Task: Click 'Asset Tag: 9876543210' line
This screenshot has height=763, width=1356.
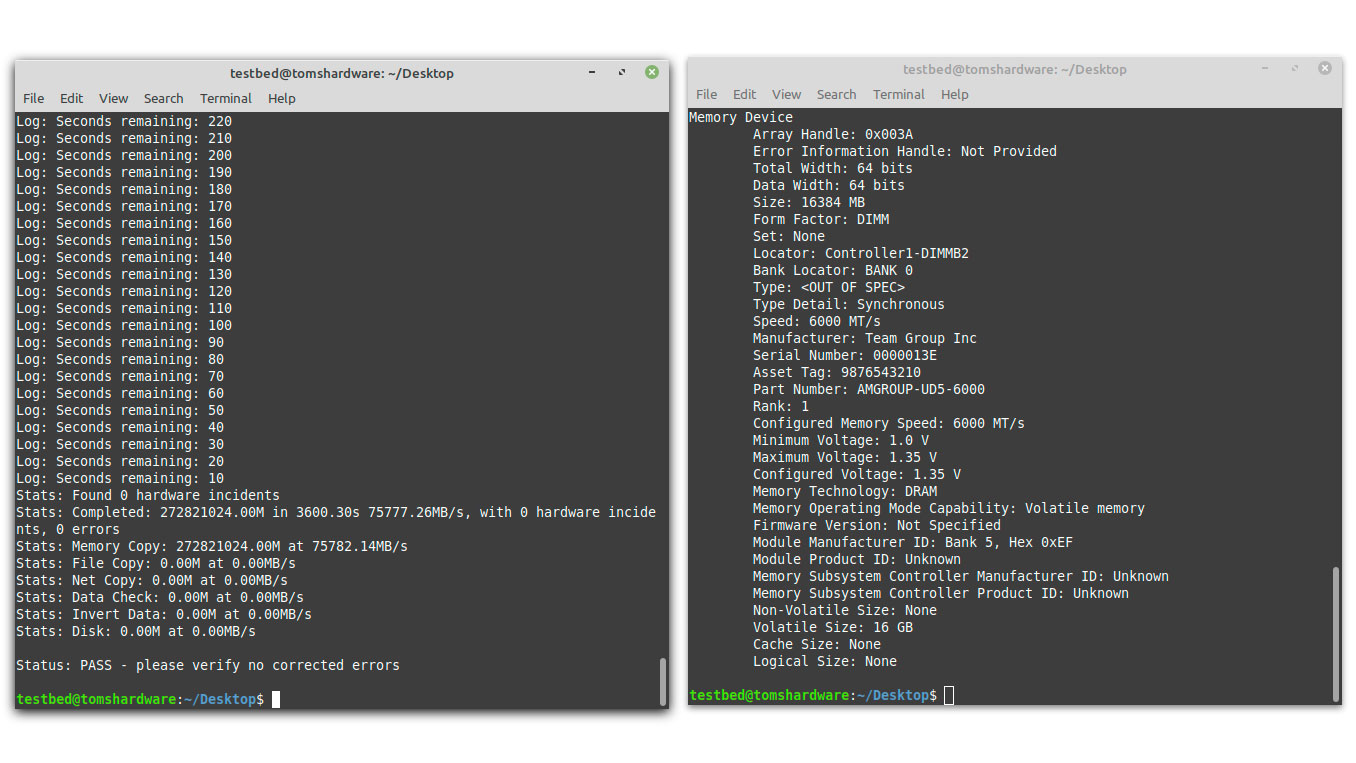Action: tap(837, 372)
